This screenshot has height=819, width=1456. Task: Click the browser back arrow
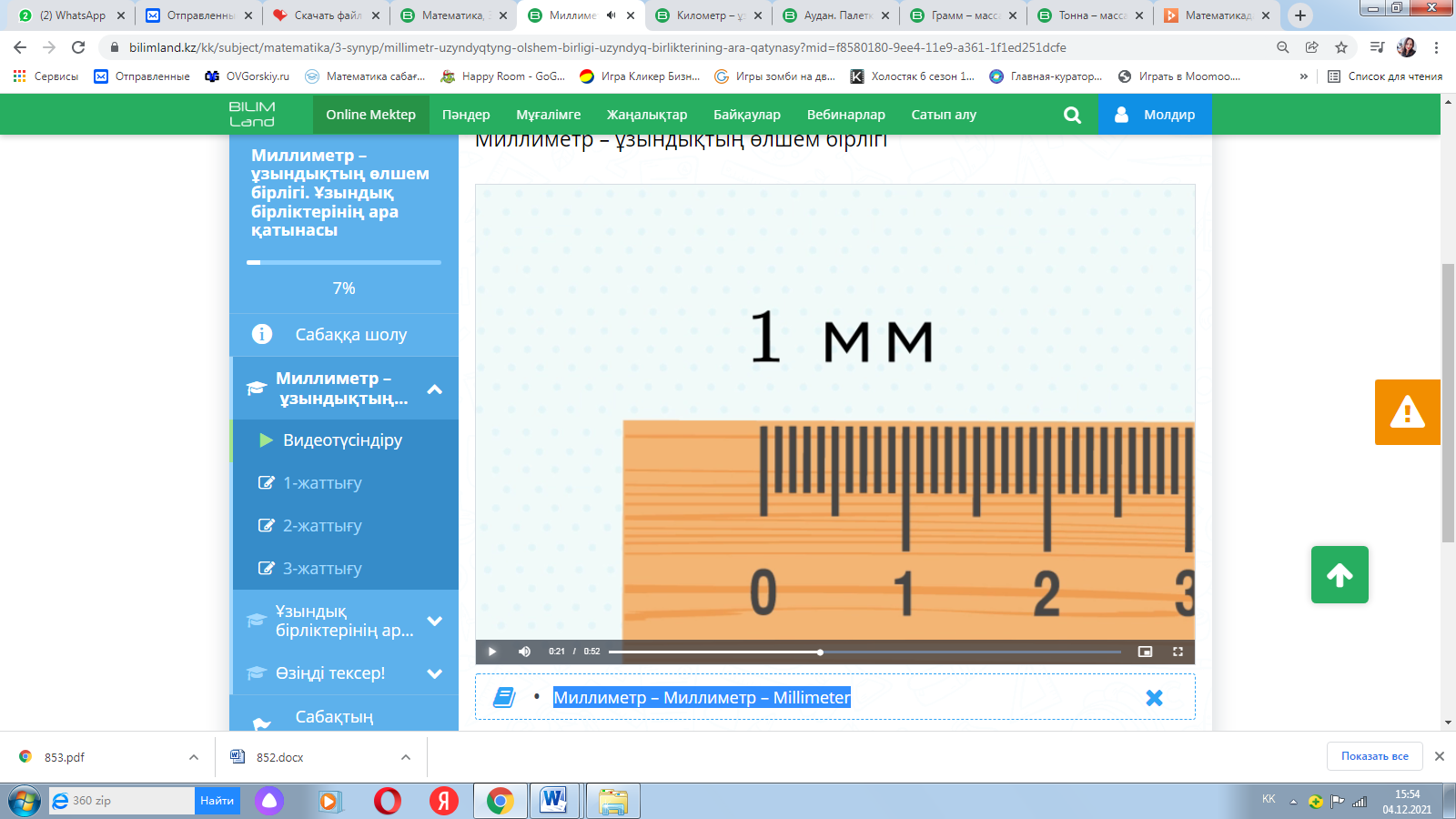(x=20, y=47)
